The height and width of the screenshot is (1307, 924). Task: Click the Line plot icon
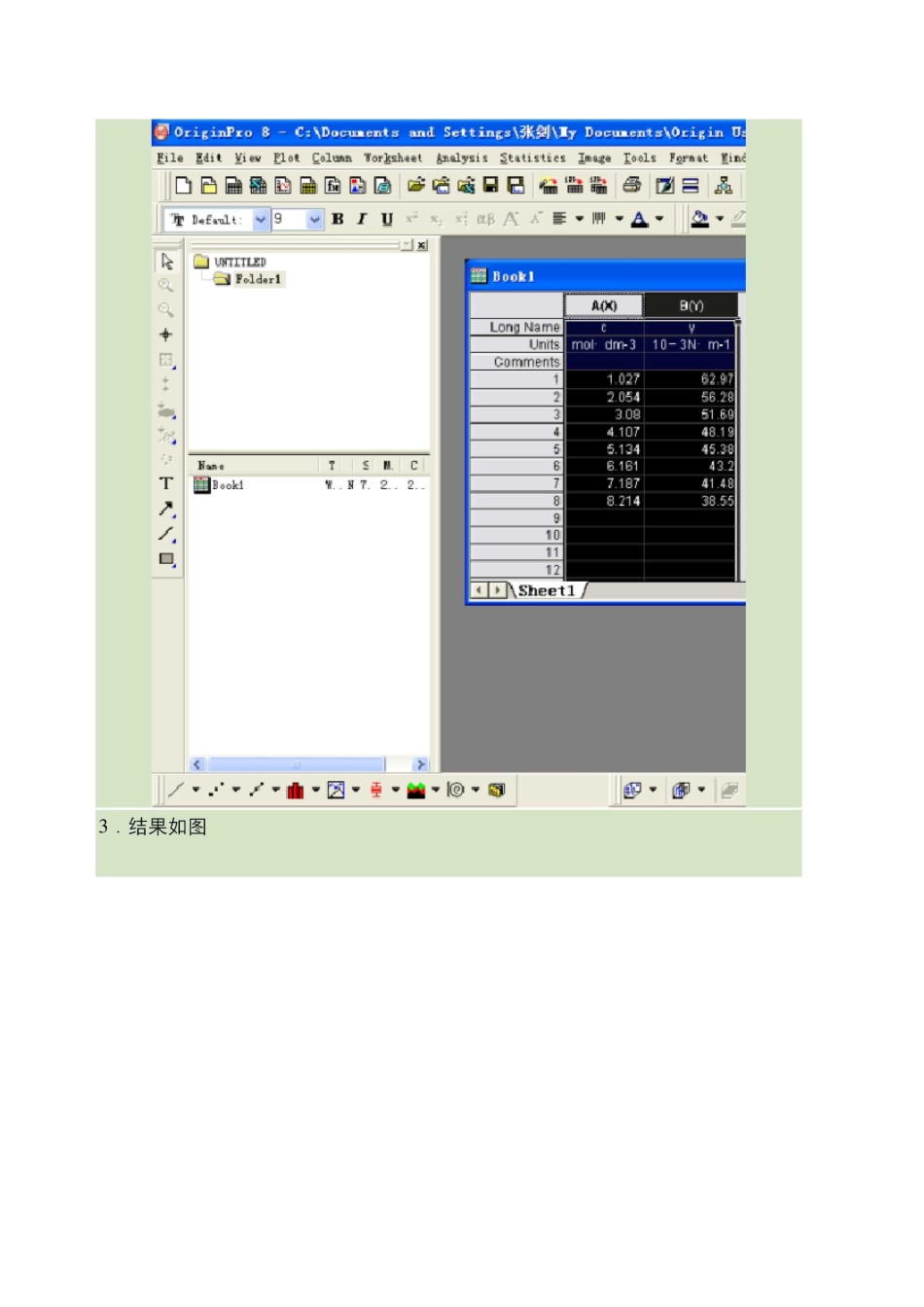[x=175, y=790]
